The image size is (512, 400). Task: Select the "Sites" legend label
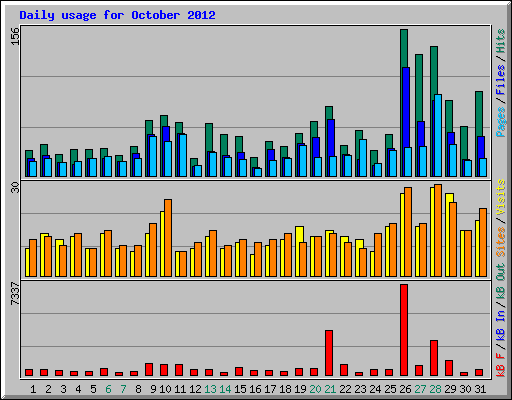[500, 242]
